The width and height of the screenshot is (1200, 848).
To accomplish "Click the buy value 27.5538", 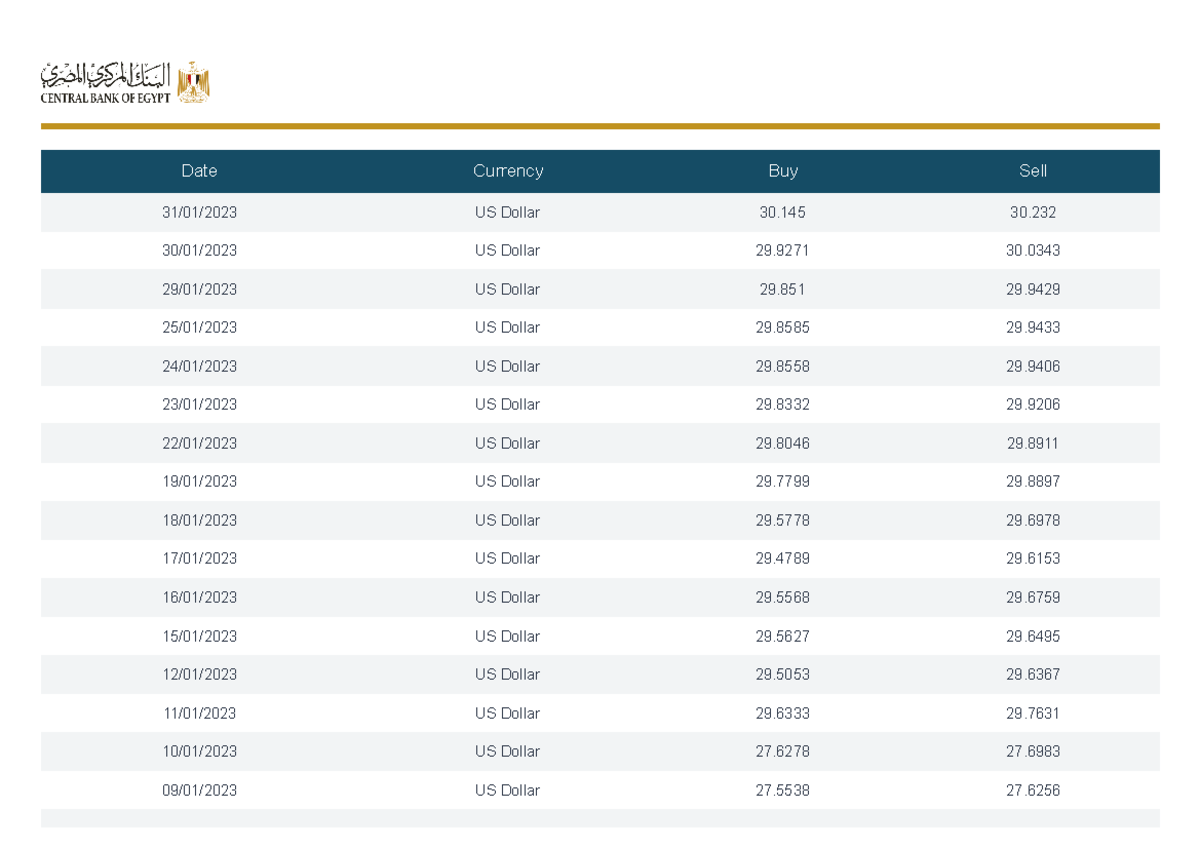I will pyautogui.click(x=783, y=791).
